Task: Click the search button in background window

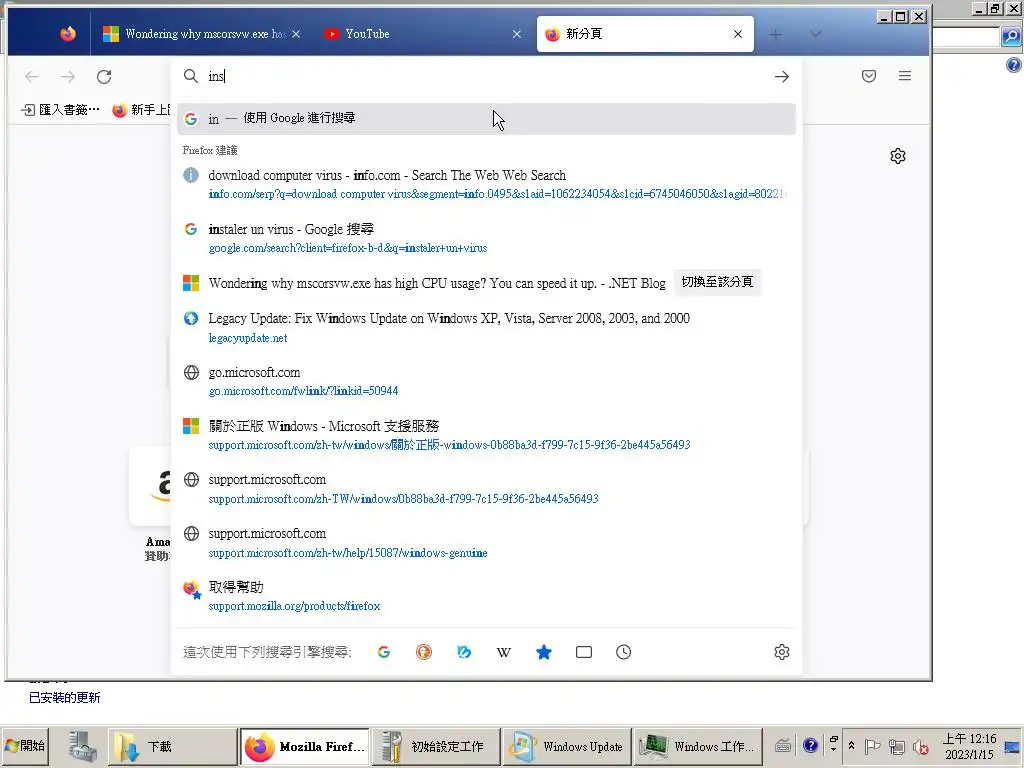Action: (1011, 37)
